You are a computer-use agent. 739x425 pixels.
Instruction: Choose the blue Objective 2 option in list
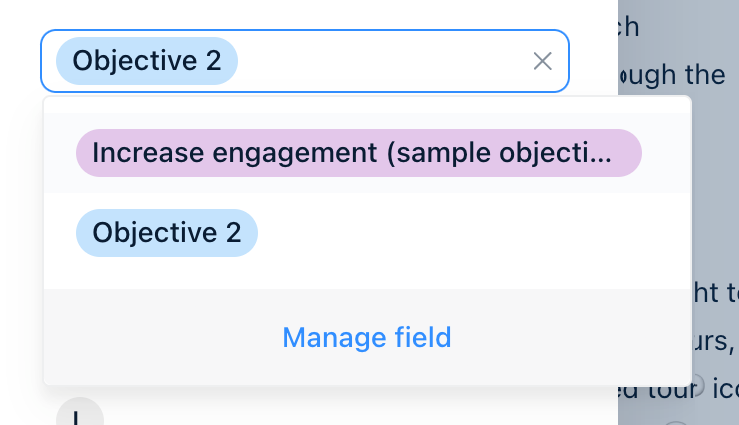[x=167, y=233]
